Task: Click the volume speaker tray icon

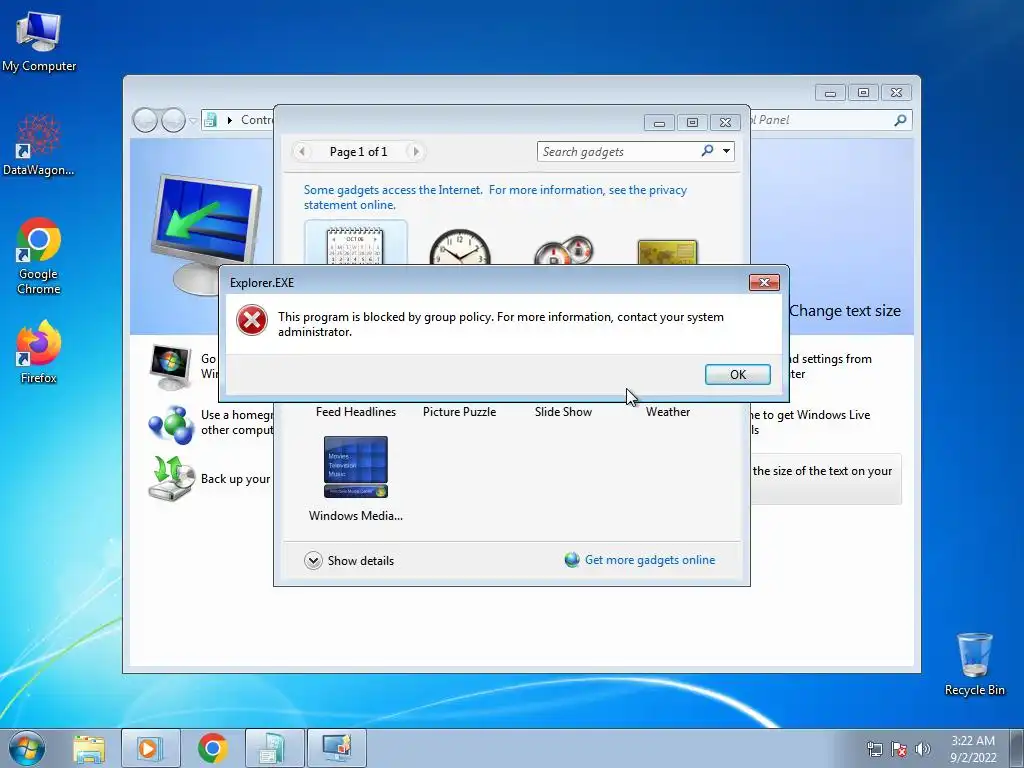Action: [x=923, y=749]
